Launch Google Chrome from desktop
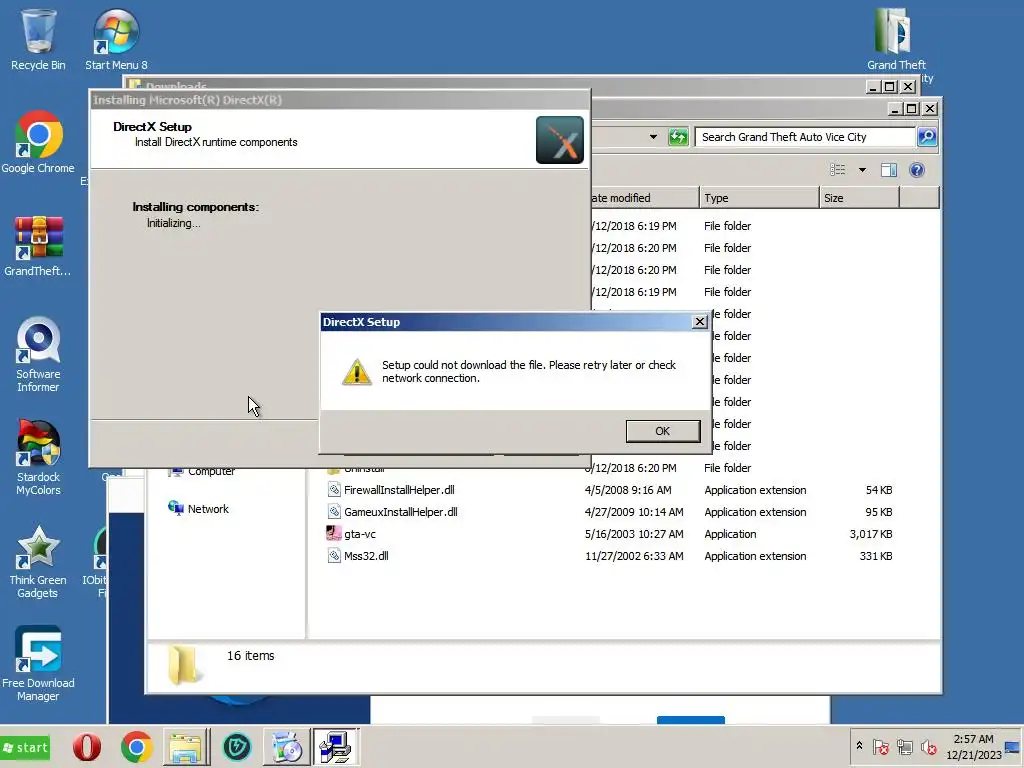The height and width of the screenshot is (768, 1024). [38, 142]
